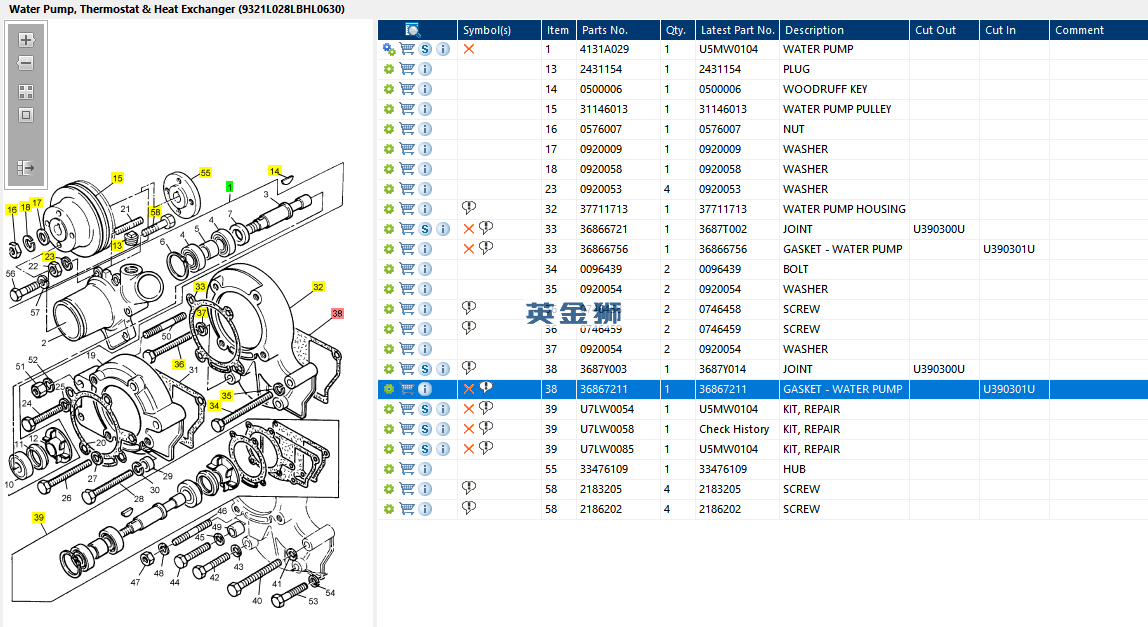The width and height of the screenshot is (1148, 627).
Task: Click the search icon in table header
Action: (x=413, y=30)
